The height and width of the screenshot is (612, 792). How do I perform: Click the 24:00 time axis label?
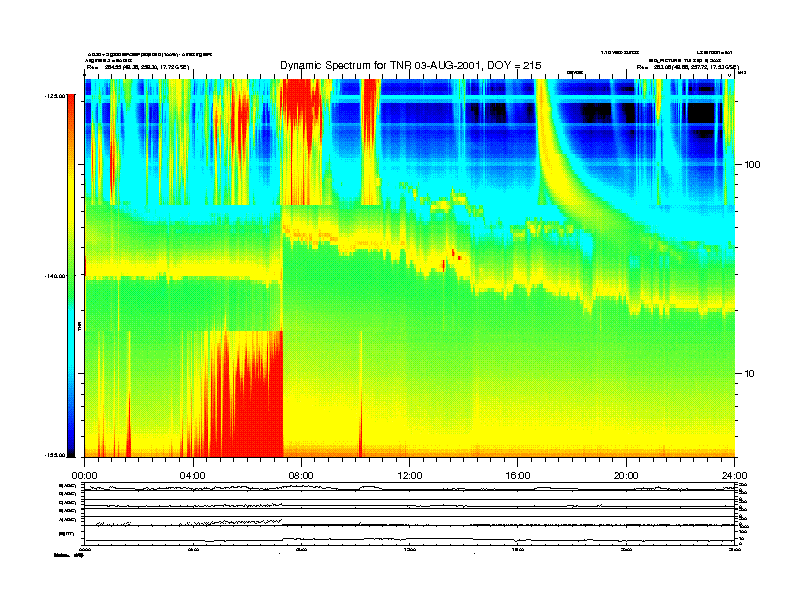pyautogui.click(x=734, y=476)
